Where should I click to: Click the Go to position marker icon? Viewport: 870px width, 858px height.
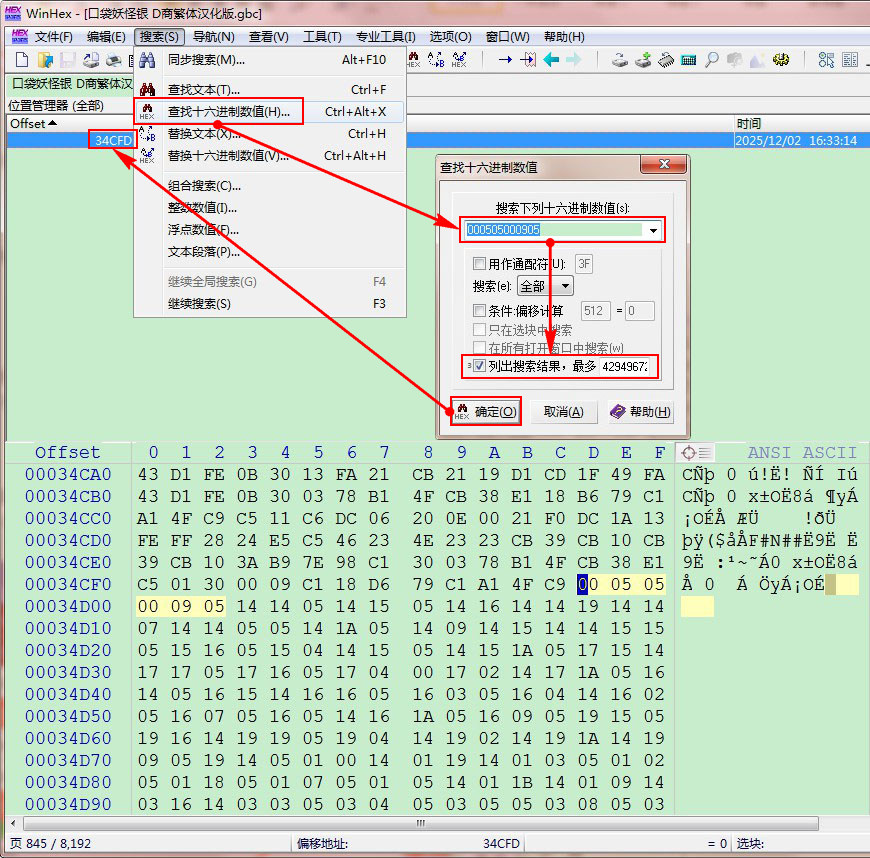tap(528, 59)
